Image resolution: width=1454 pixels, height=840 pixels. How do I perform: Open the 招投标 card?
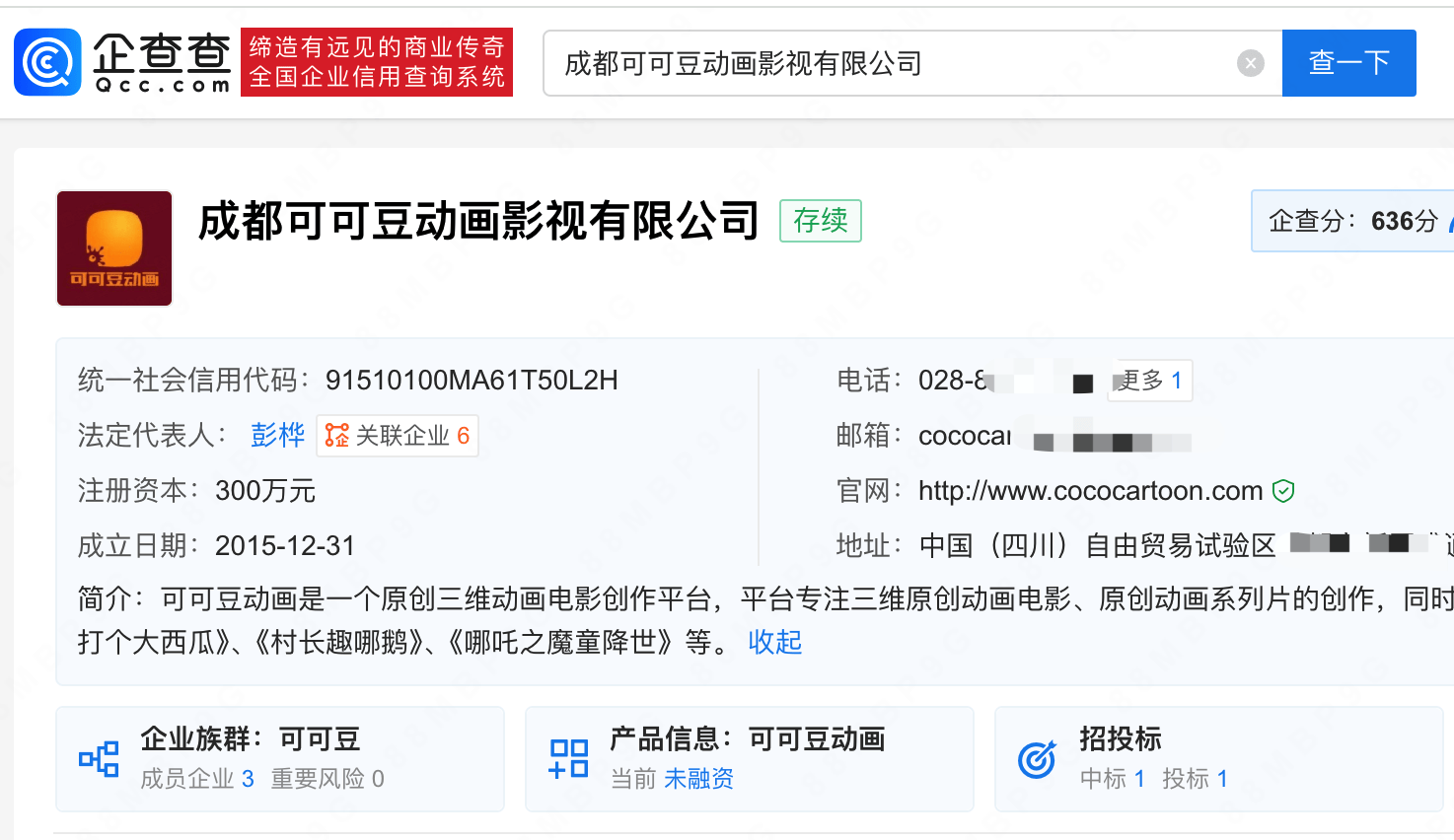point(1219,759)
